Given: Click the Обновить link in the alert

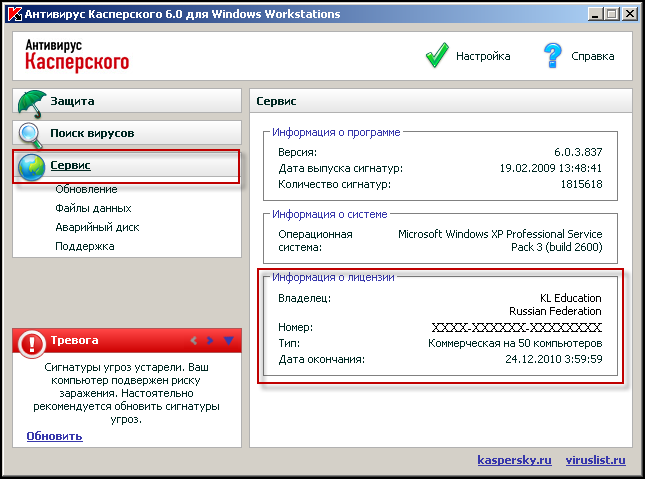Looking at the screenshot, I should tap(54, 436).
